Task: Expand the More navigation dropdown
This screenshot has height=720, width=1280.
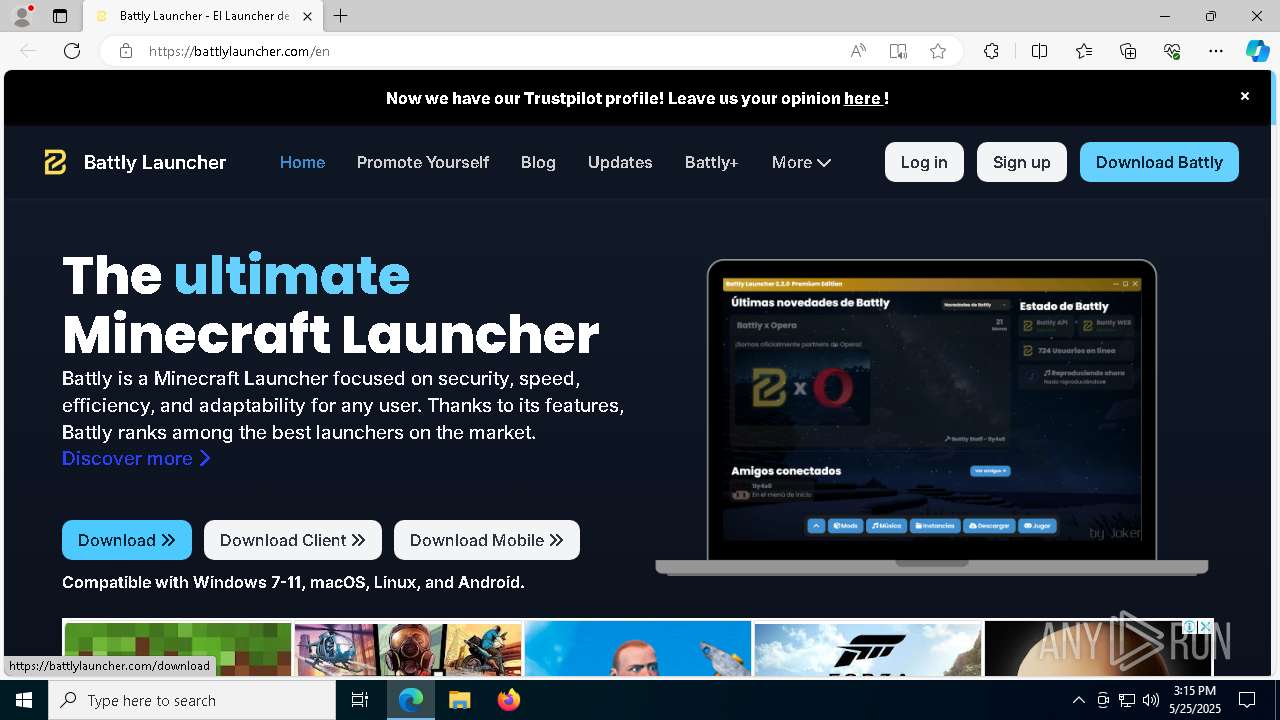Action: point(801,162)
